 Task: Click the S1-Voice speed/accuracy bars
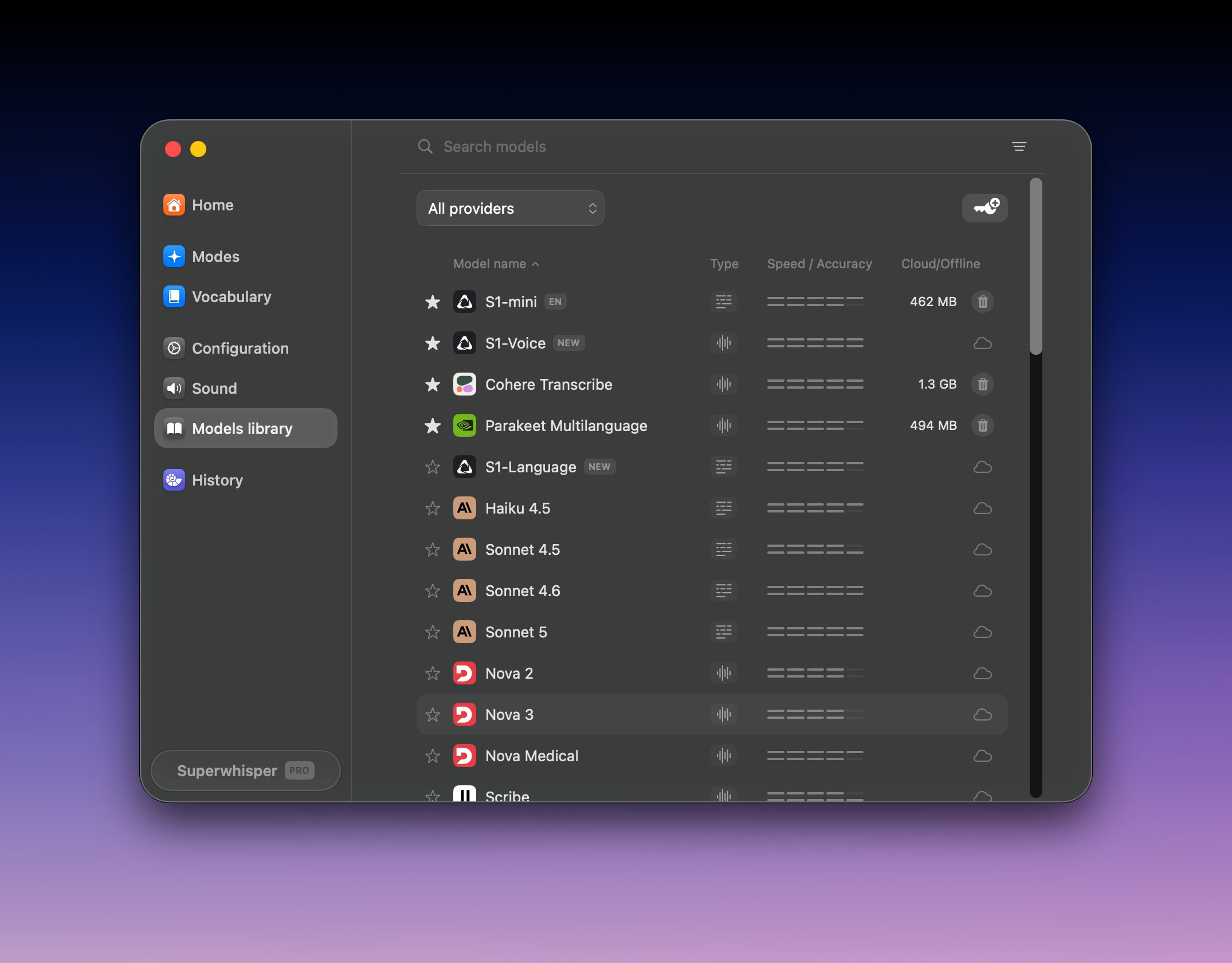click(815, 343)
